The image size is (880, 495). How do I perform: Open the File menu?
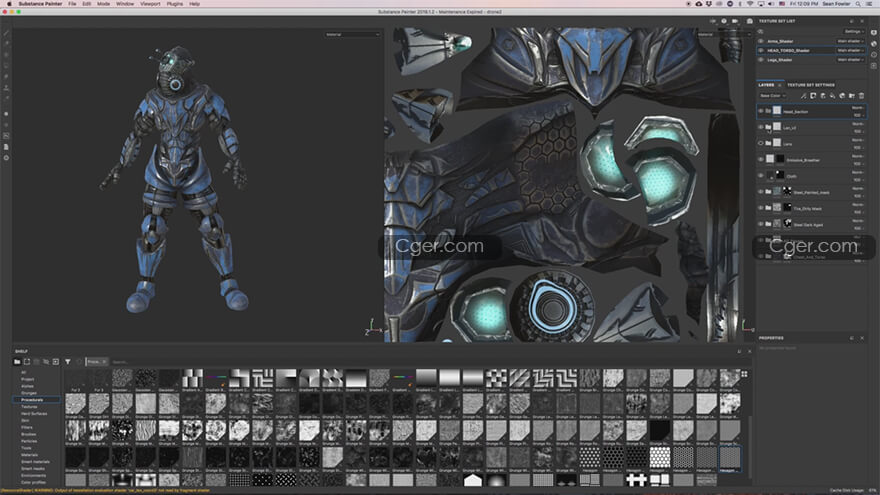72,4
